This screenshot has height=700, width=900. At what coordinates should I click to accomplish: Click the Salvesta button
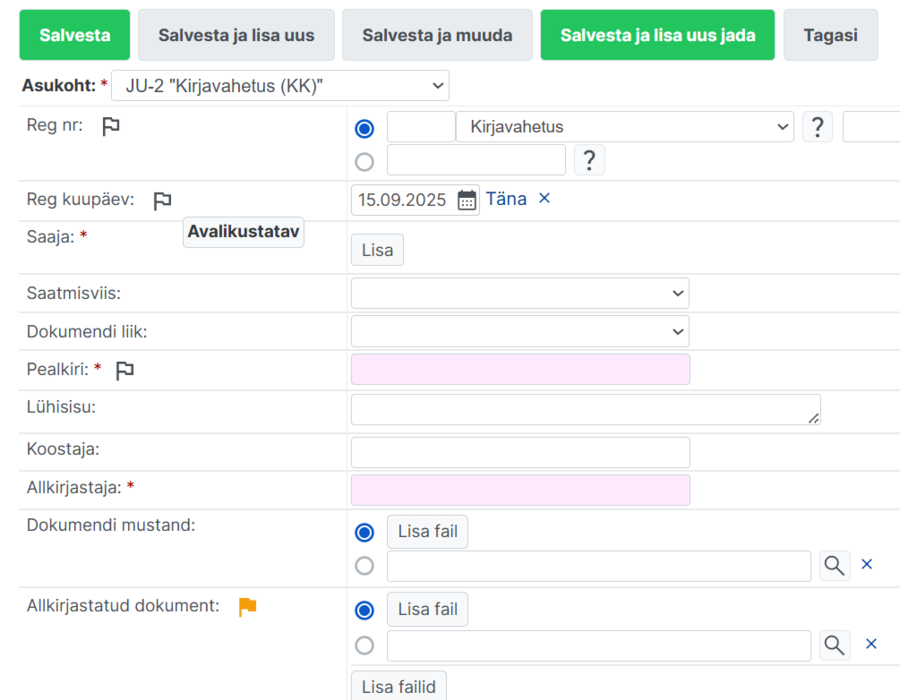pyautogui.click(x=75, y=35)
